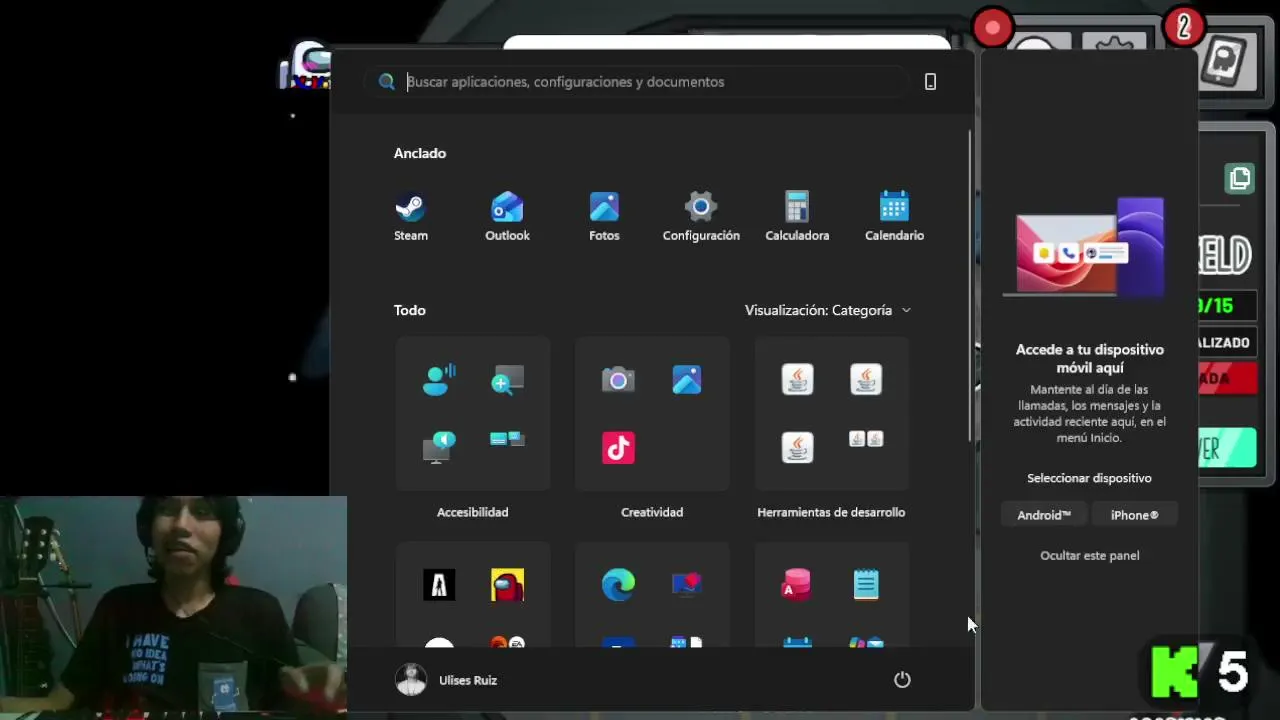
Task: Click the power button in Start menu
Action: click(902, 680)
